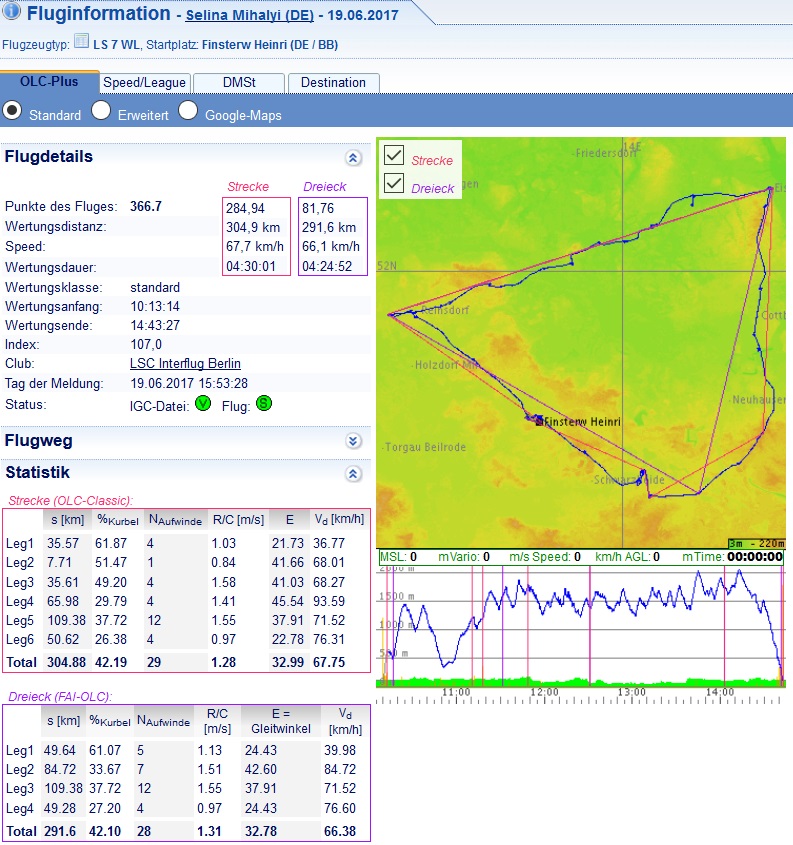793x845 pixels.
Task: Switch to the Speed/League tab
Action: coord(144,83)
